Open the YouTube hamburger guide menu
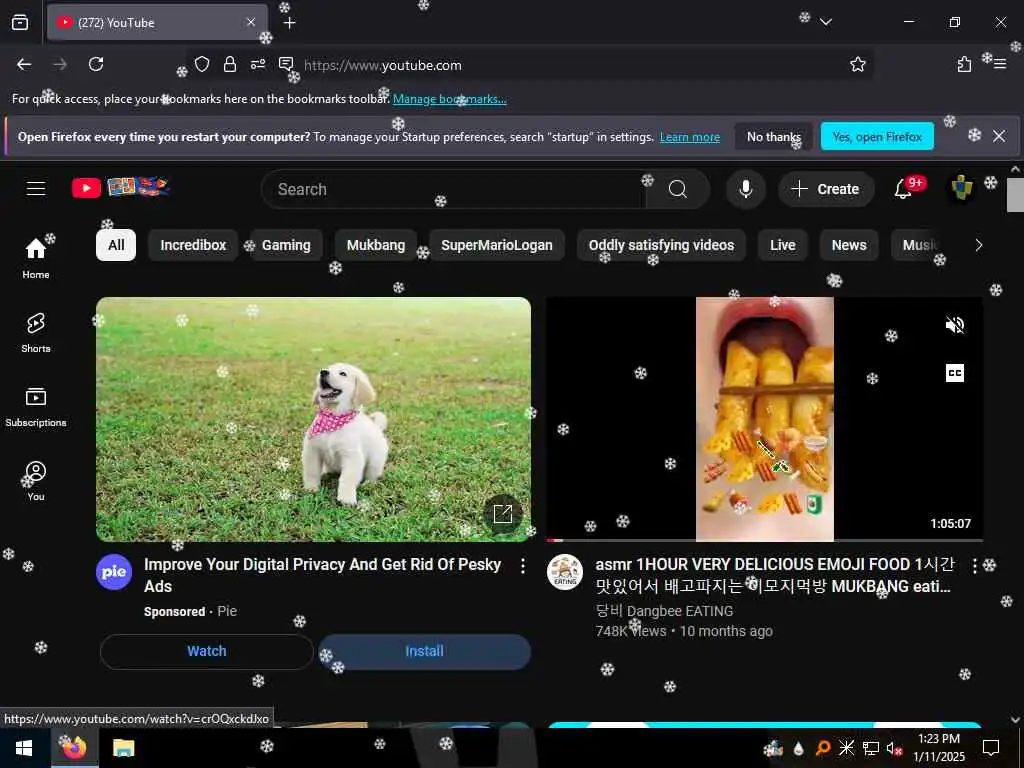Screen dimensions: 1024x768 [x=36, y=189]
